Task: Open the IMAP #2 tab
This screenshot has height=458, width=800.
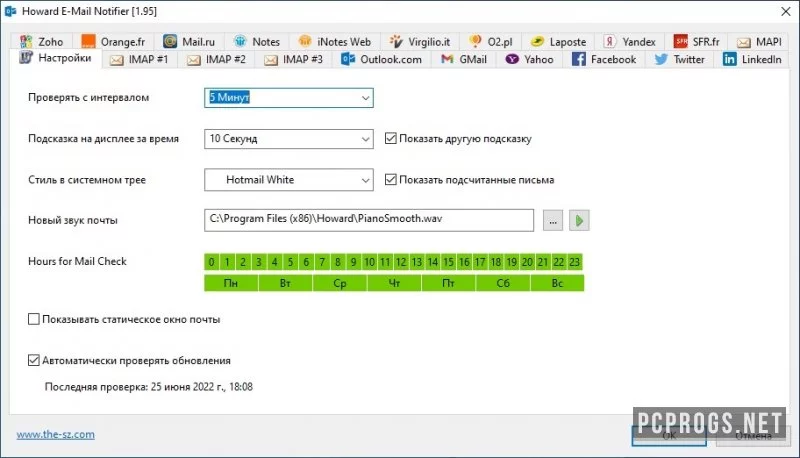Action: coord(216,60)
